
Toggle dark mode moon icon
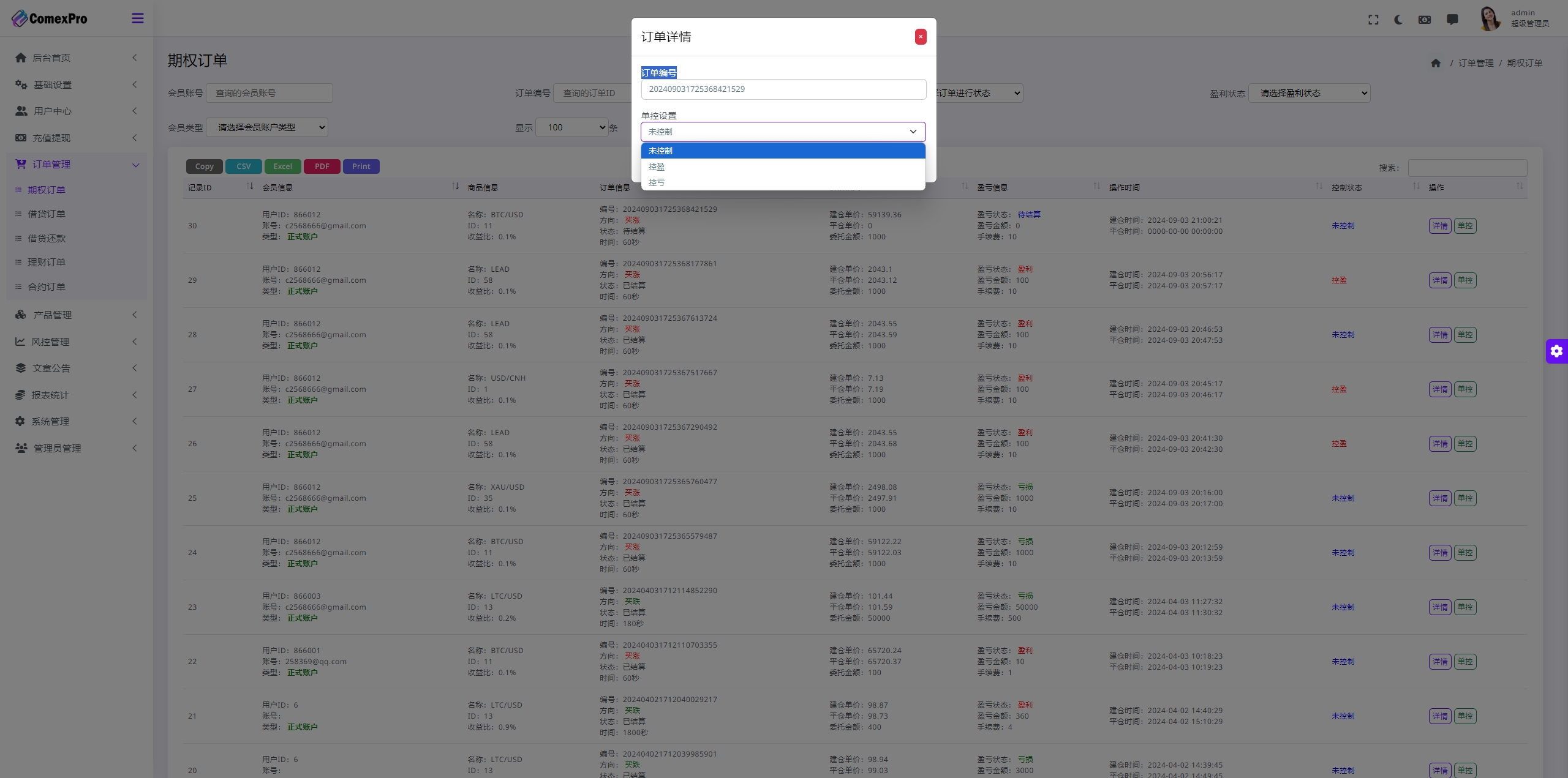point(1398,20)
